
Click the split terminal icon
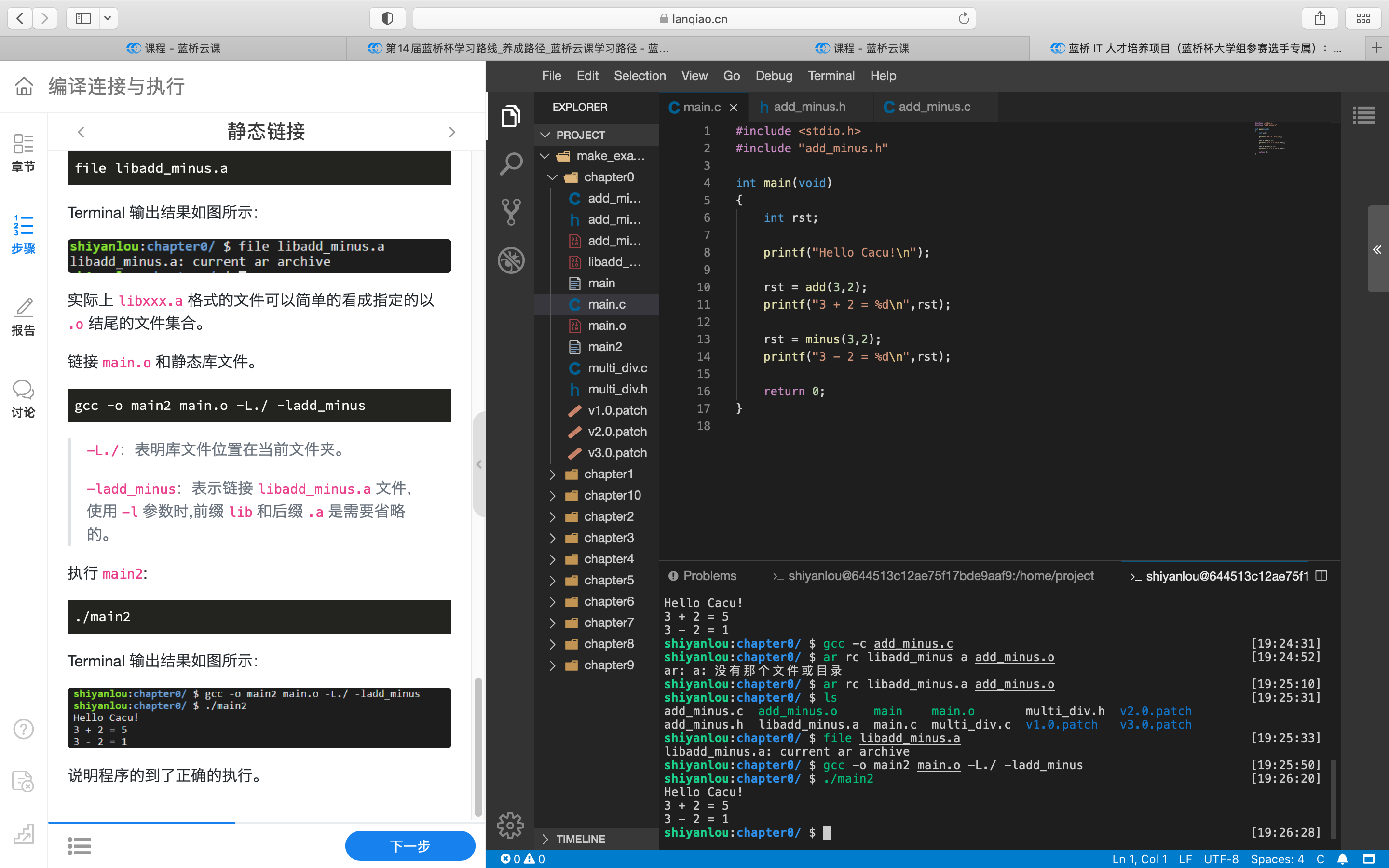tap(1321, 576)
